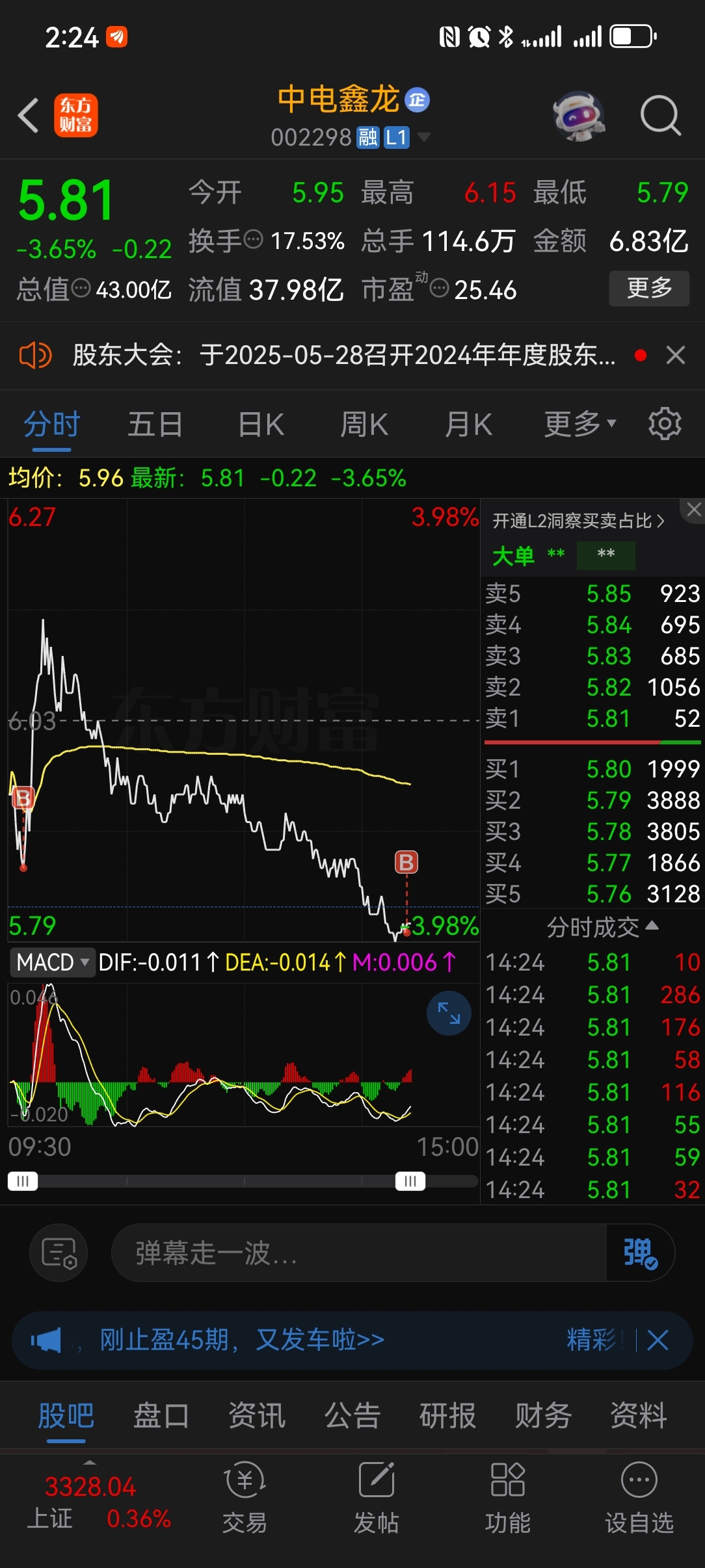Switch to the 月K chart tab

(468, 425)
